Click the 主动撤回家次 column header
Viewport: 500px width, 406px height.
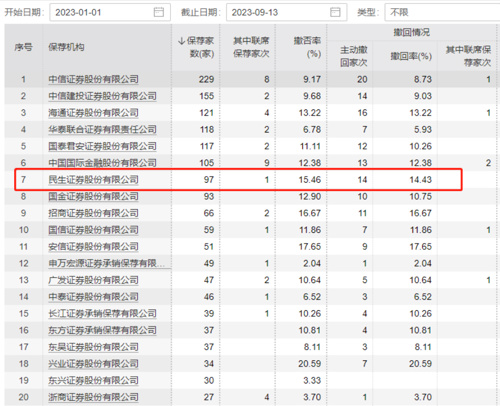[354, 56]
